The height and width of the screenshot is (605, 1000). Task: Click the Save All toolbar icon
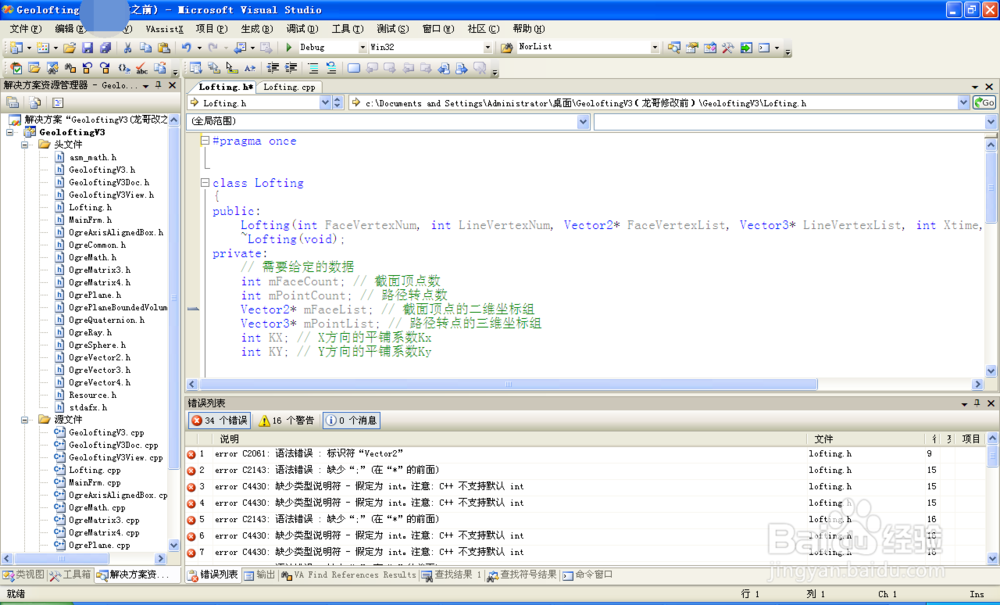coord(105,48)
